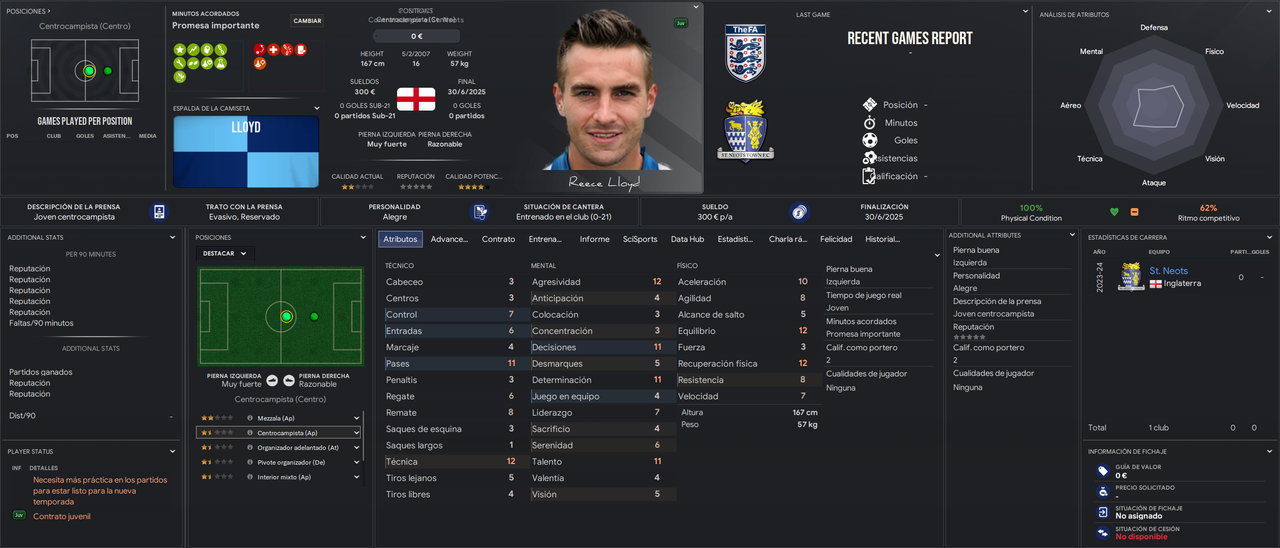Expand the Mezzala (Ap) role chevron
The image size is (1280, 548).
pos(356,418)
